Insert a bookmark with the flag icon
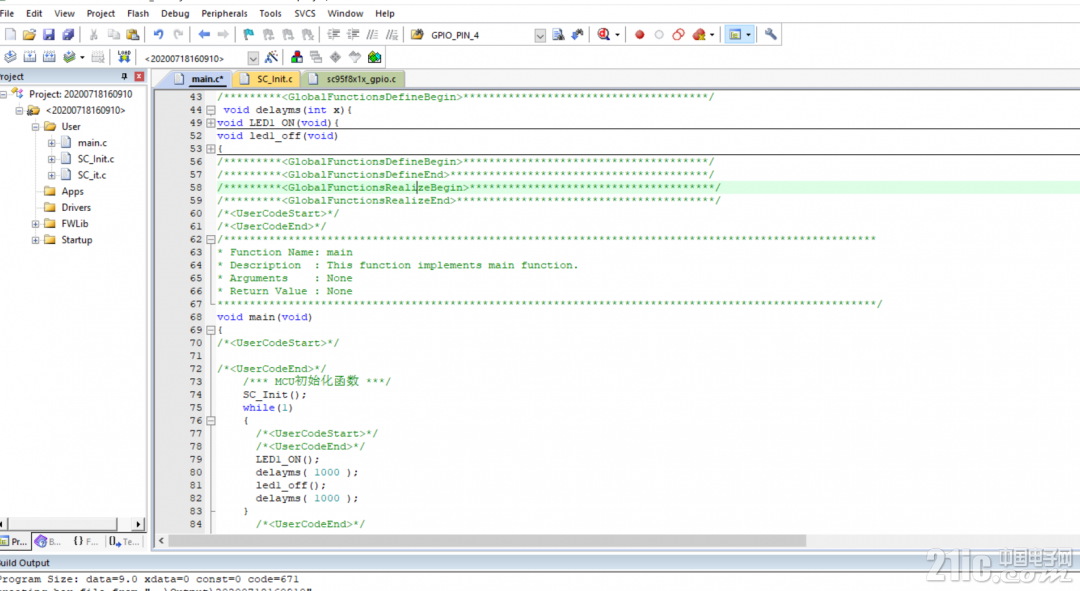Screen dimensions: 1080x591 tap(249, 34)
